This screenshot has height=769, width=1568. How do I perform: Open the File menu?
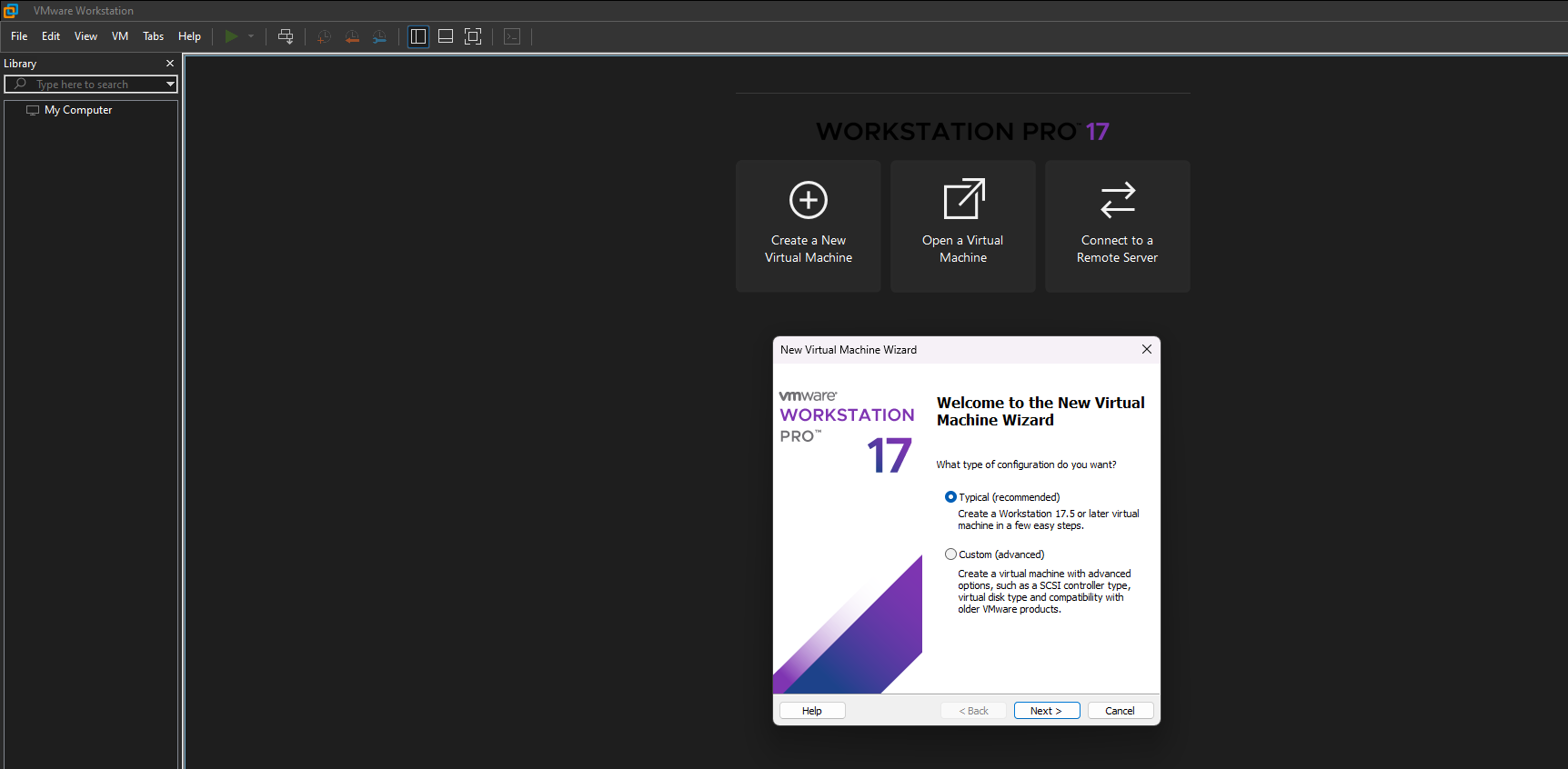click(19, 36)
